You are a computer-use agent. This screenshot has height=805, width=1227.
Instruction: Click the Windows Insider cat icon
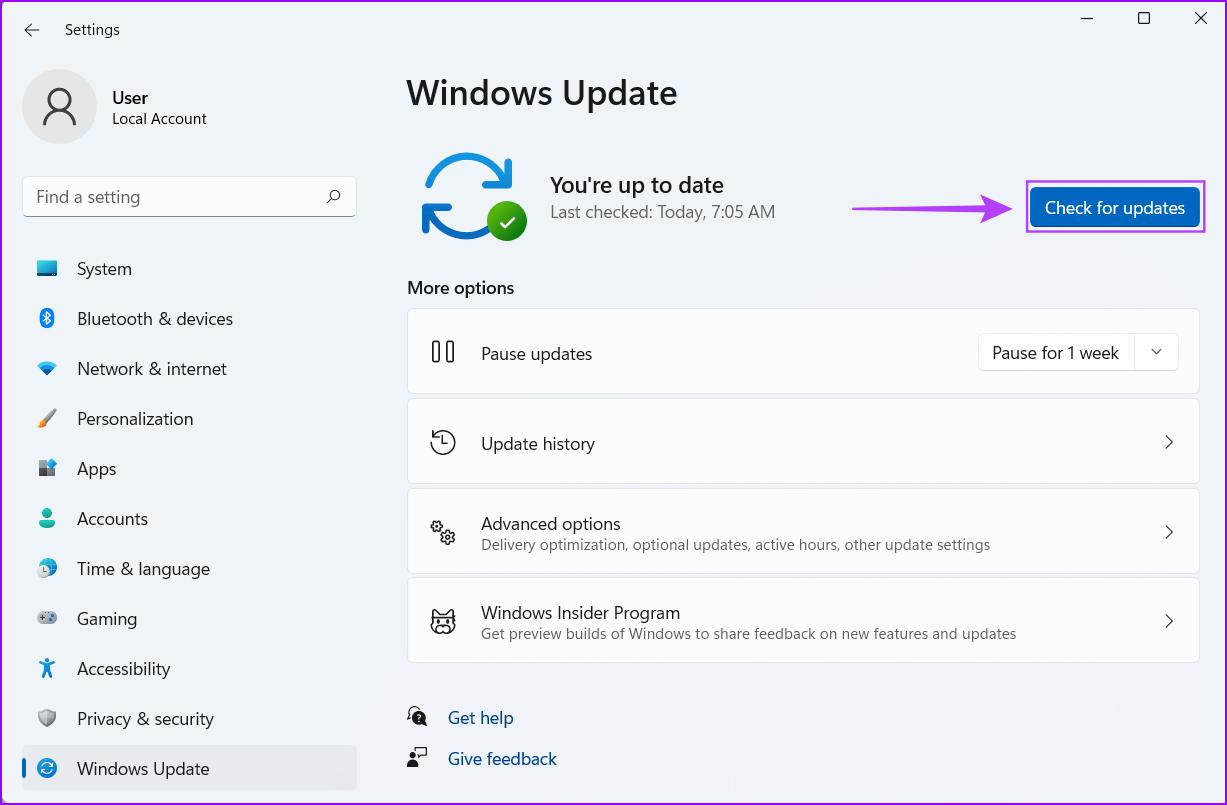pos(443,621)
